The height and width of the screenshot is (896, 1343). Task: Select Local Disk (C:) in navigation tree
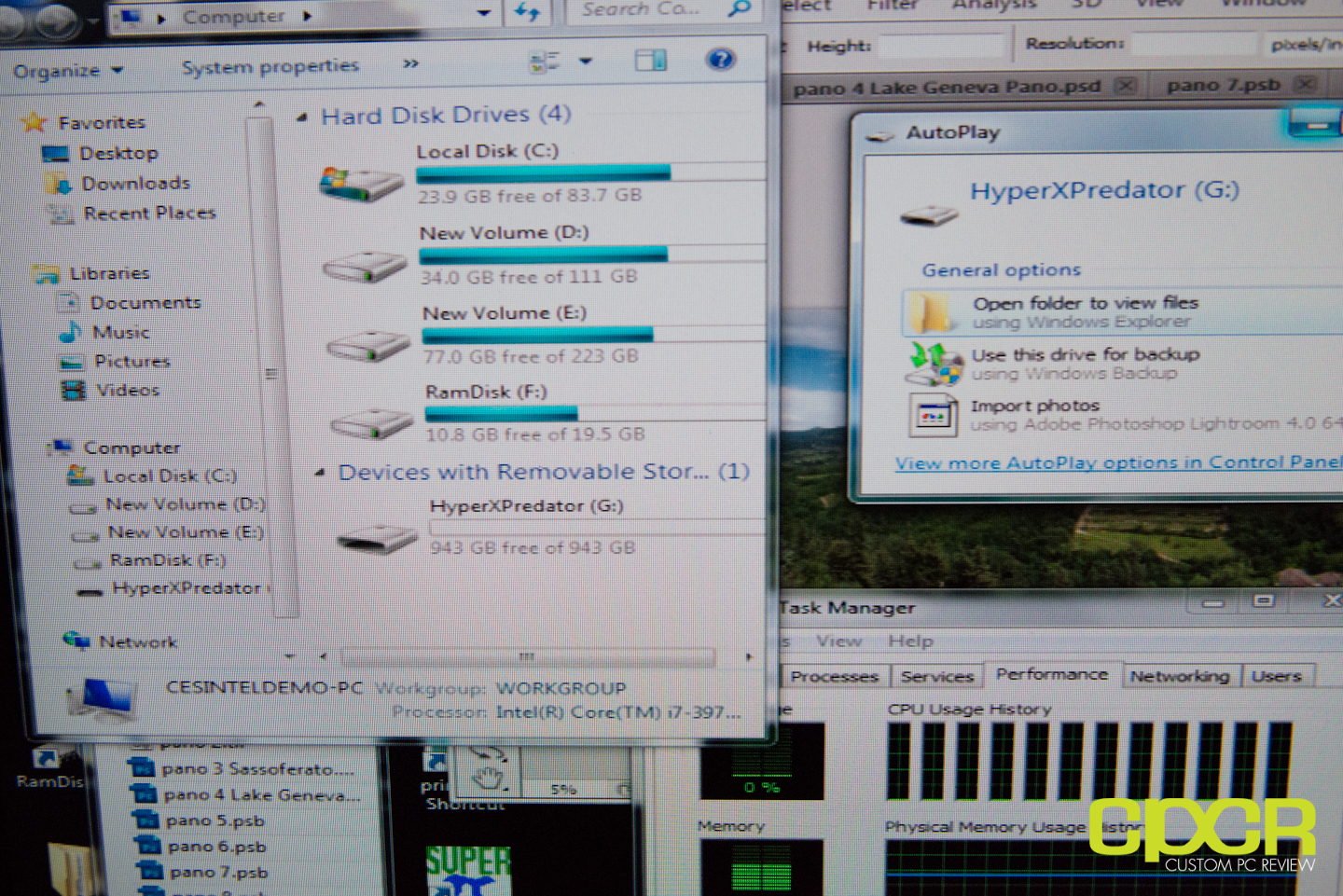(170, 476)
